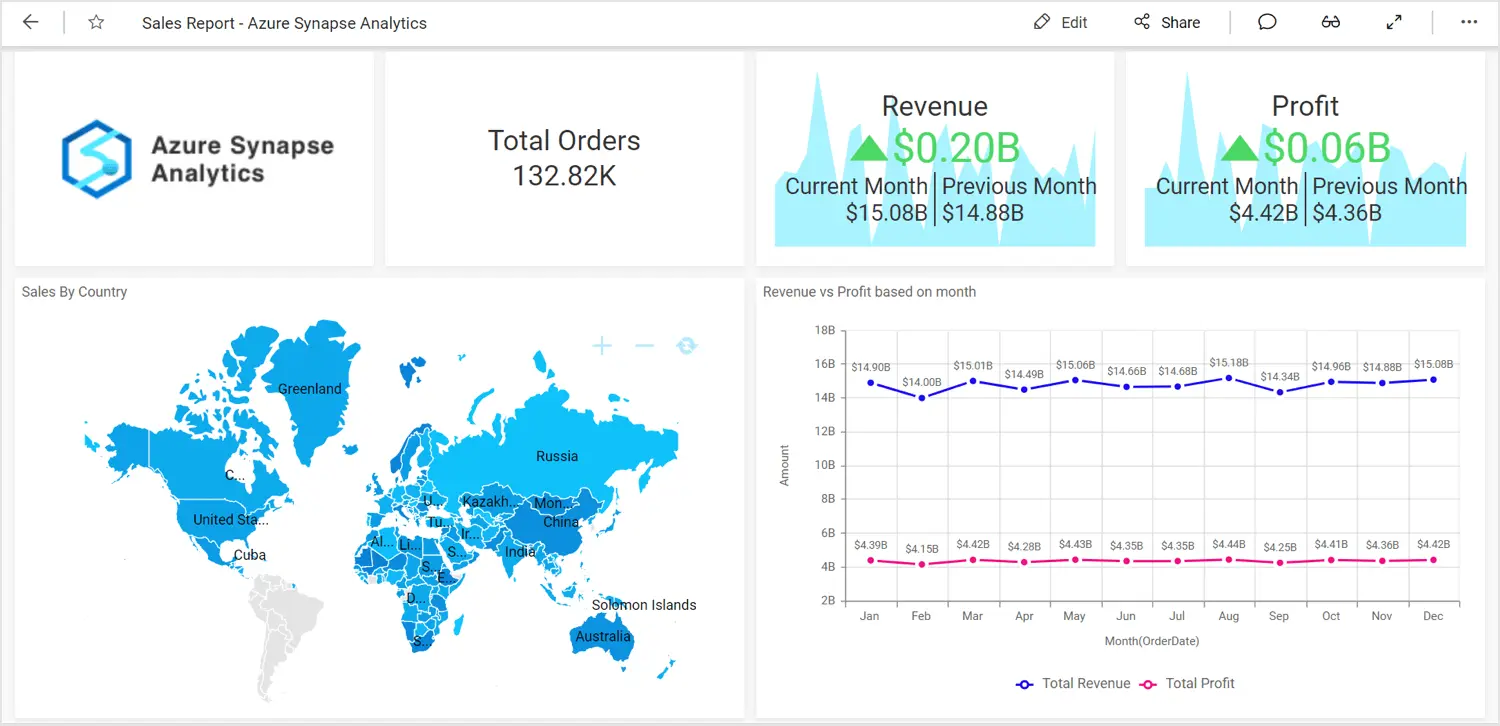Zoom in on map with plus icon
Viewport: 1500px width, 726px height.
tap(602, 346)
